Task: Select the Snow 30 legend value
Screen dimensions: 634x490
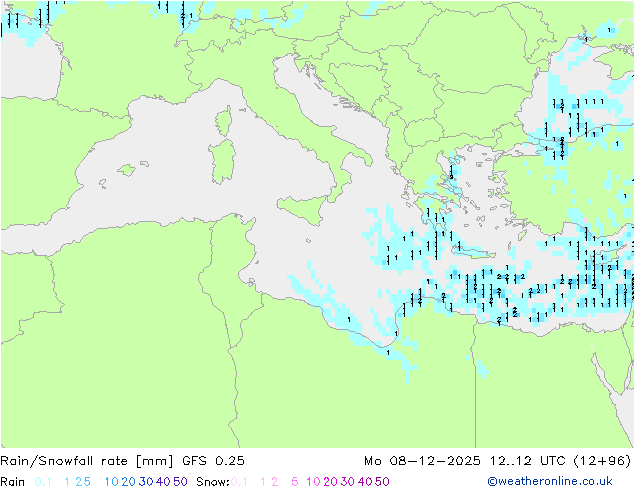Action: pos(348,482)
